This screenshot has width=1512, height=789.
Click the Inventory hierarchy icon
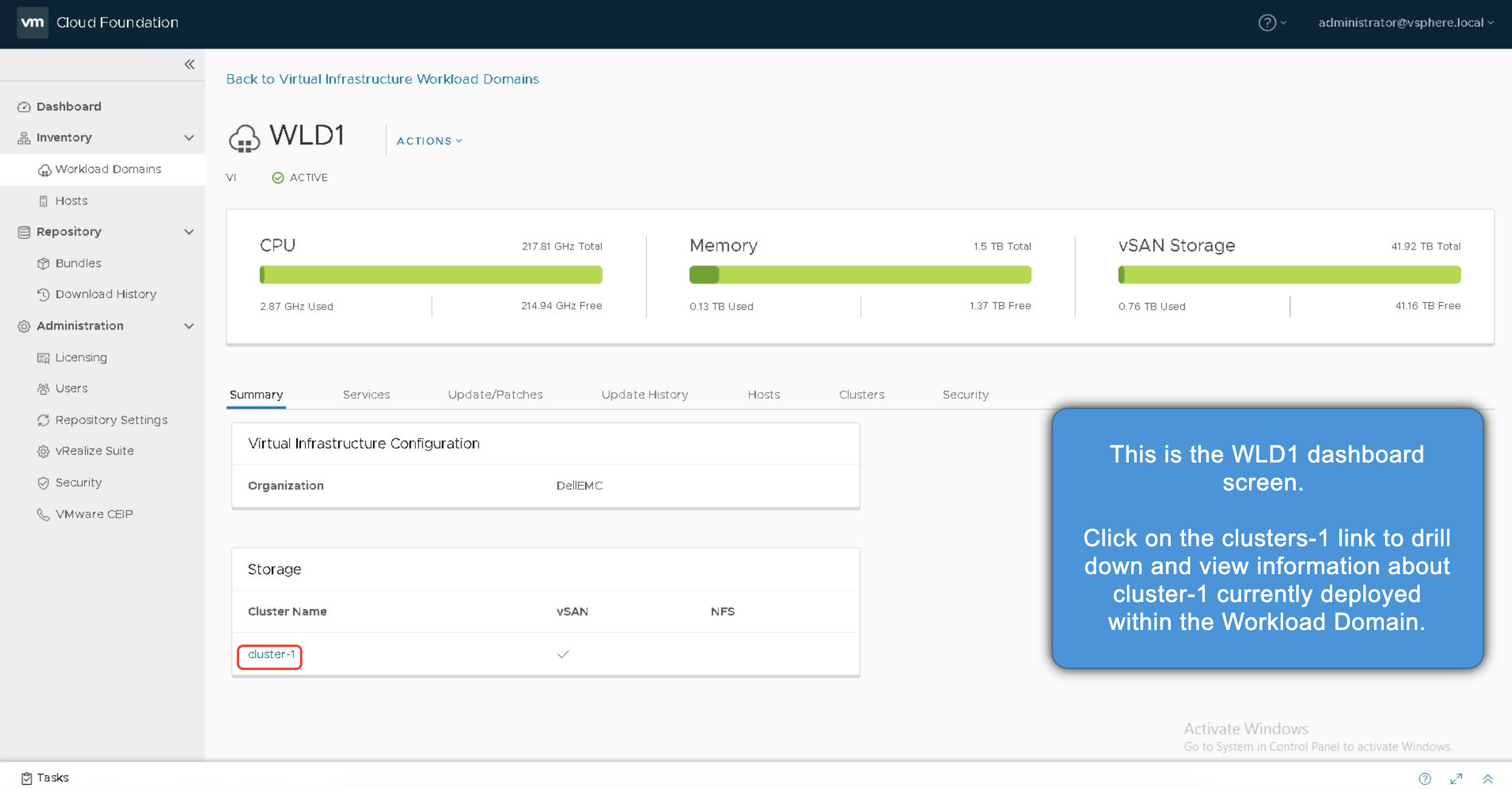24,138
